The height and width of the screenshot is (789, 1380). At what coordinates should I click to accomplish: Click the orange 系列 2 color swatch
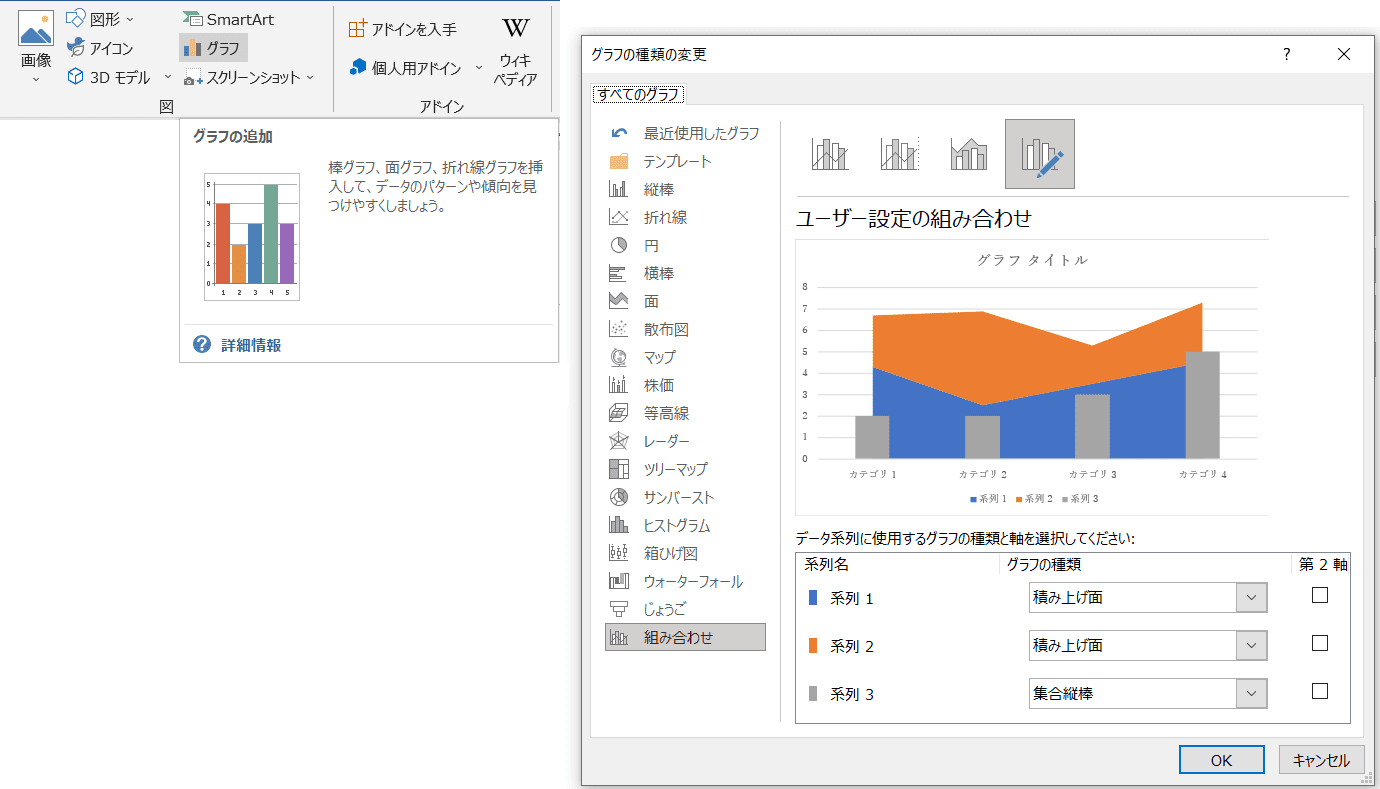(812, 646)
